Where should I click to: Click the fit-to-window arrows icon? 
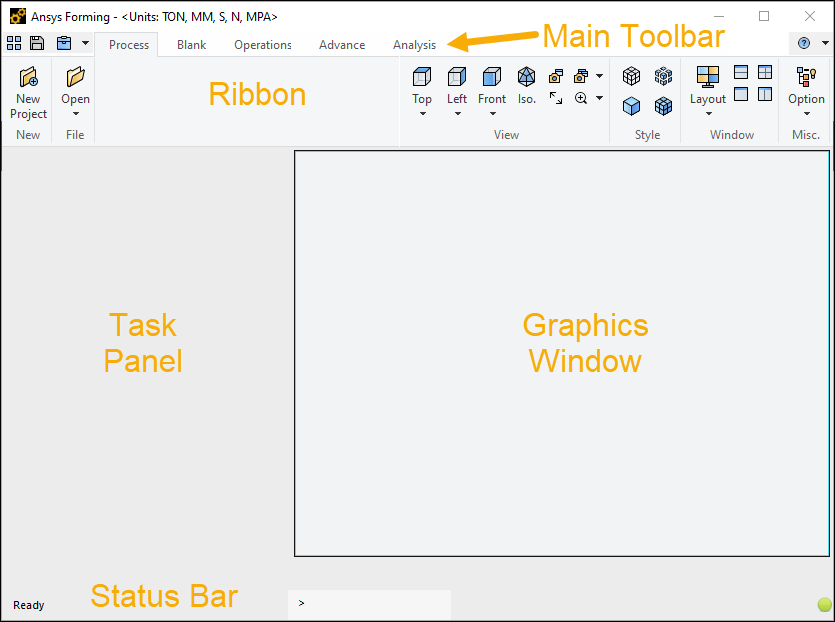point(556,98)
